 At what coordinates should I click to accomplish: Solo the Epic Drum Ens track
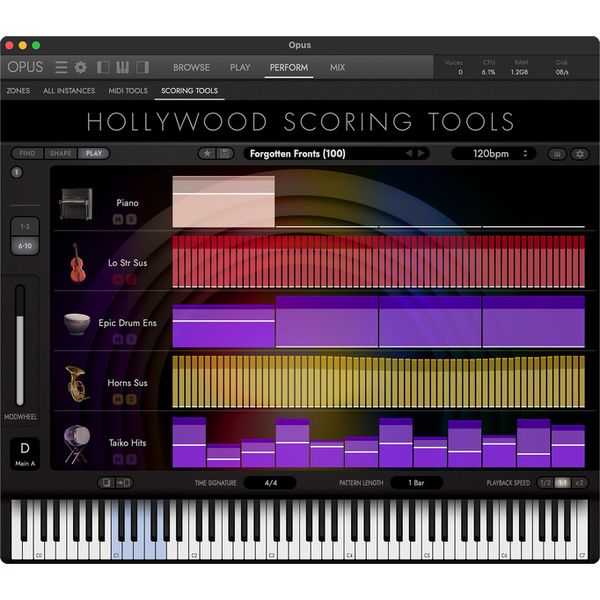click(x=131, y=339)
